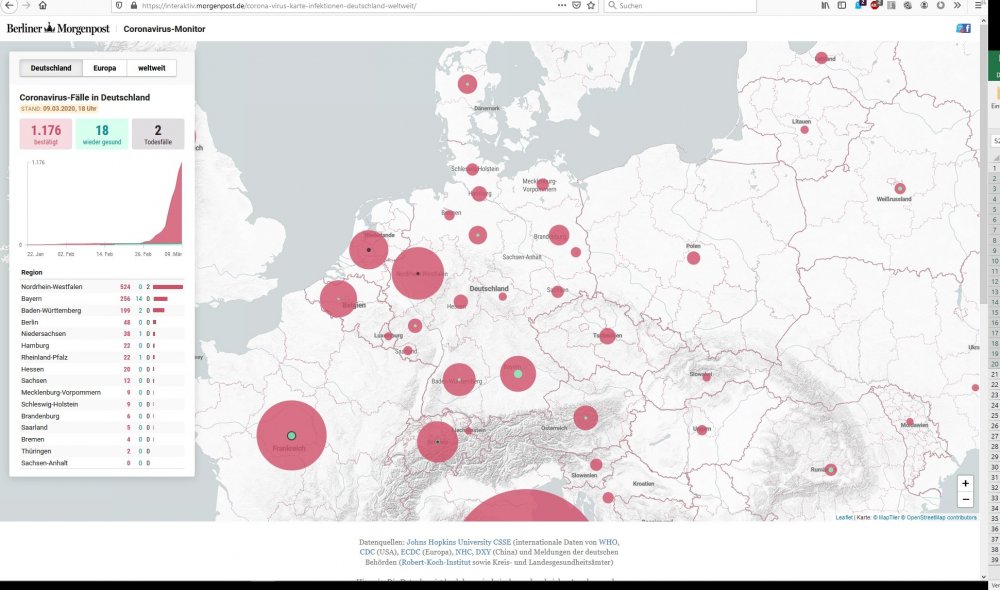Open Johns Hopkins University CSSE link

pyautogui.click(x=459, y=542)
